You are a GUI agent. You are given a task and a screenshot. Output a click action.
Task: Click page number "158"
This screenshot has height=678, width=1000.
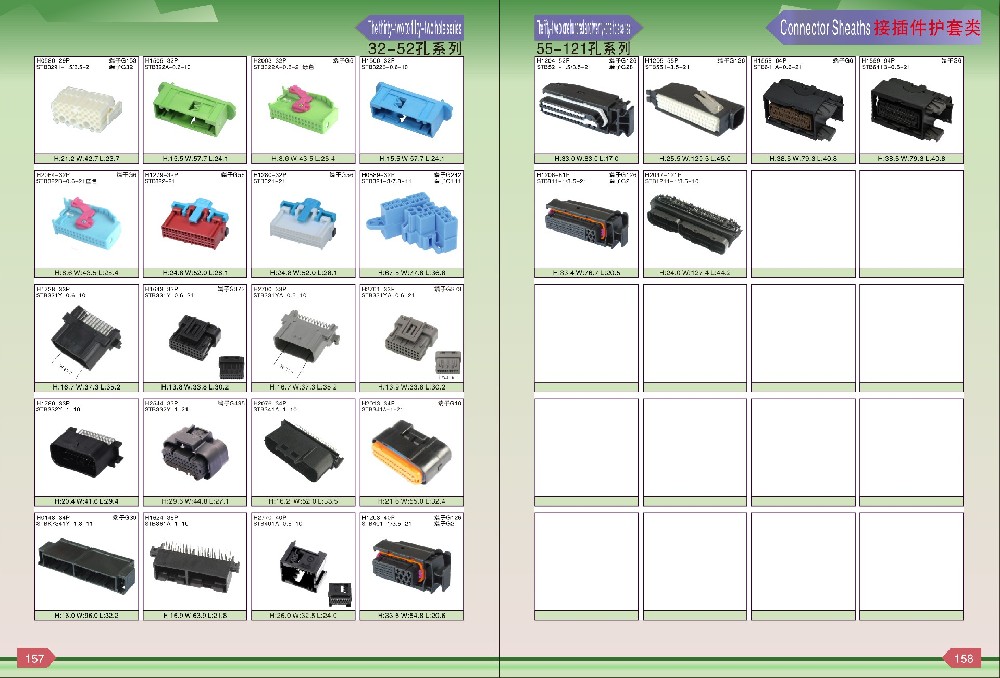point(962,658)
